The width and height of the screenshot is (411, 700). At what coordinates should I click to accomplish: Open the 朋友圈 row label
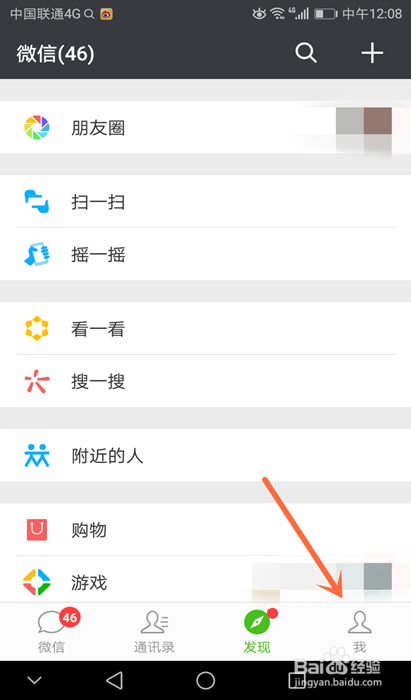98,128
